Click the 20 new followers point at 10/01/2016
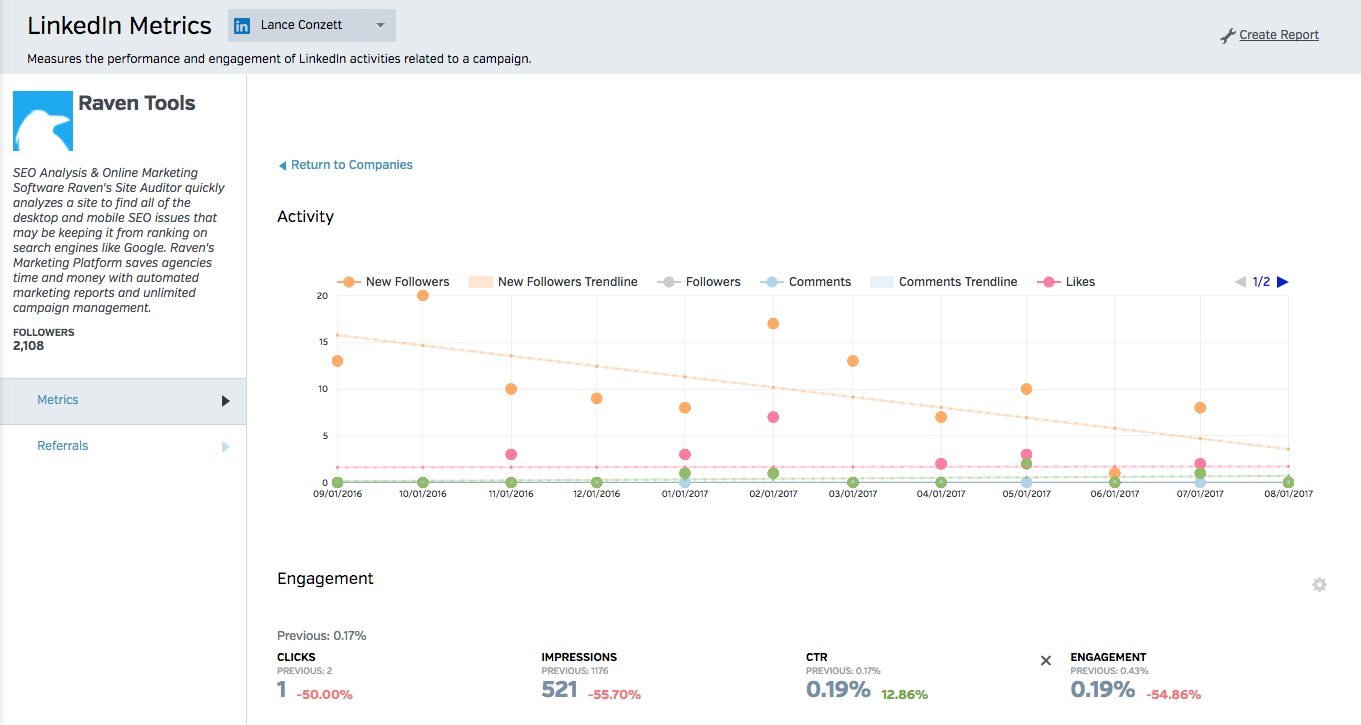Viewport: 1361px width, 725px height. pos(423,295)
